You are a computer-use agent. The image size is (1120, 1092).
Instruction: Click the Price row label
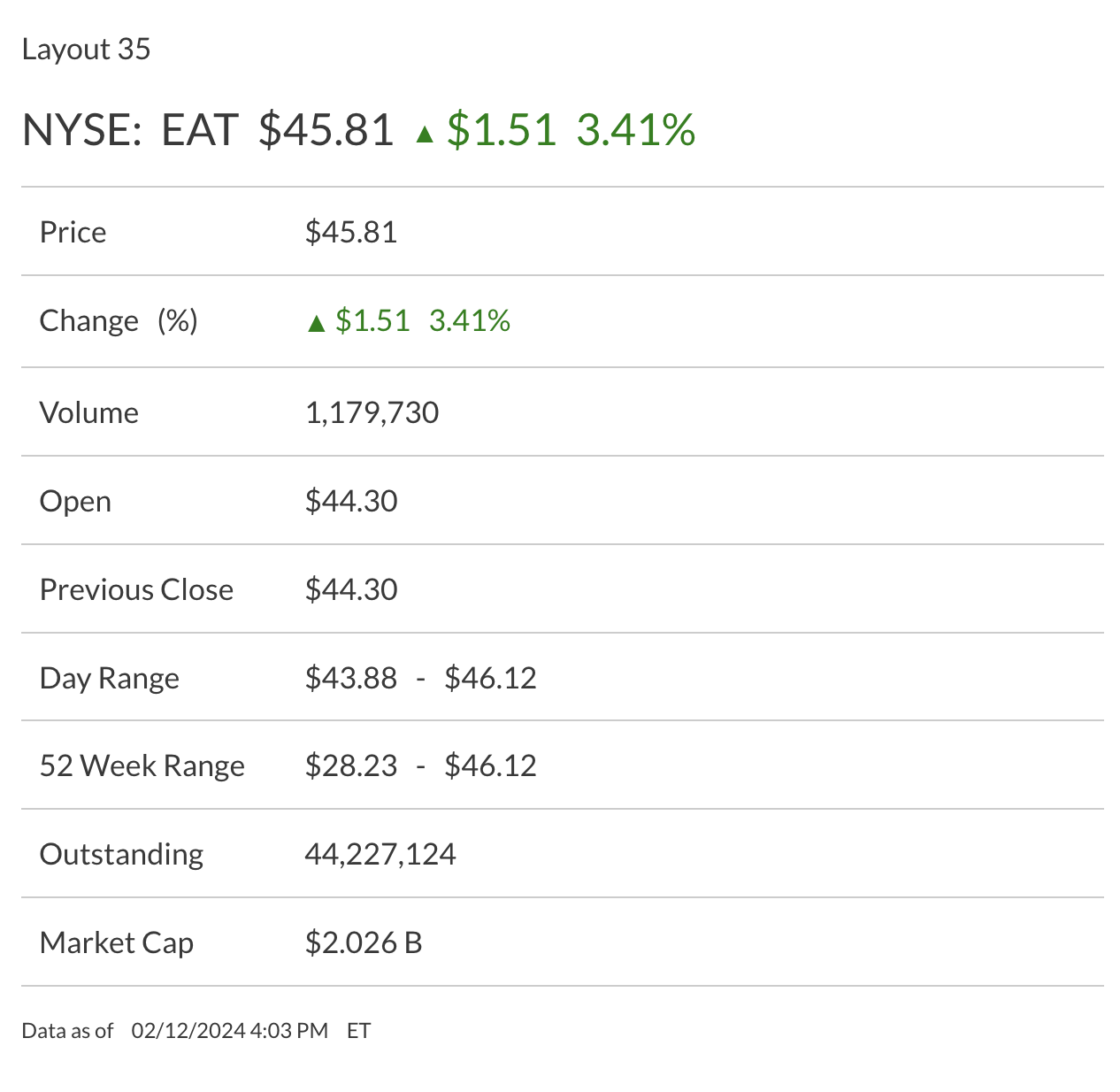[73, 232]
